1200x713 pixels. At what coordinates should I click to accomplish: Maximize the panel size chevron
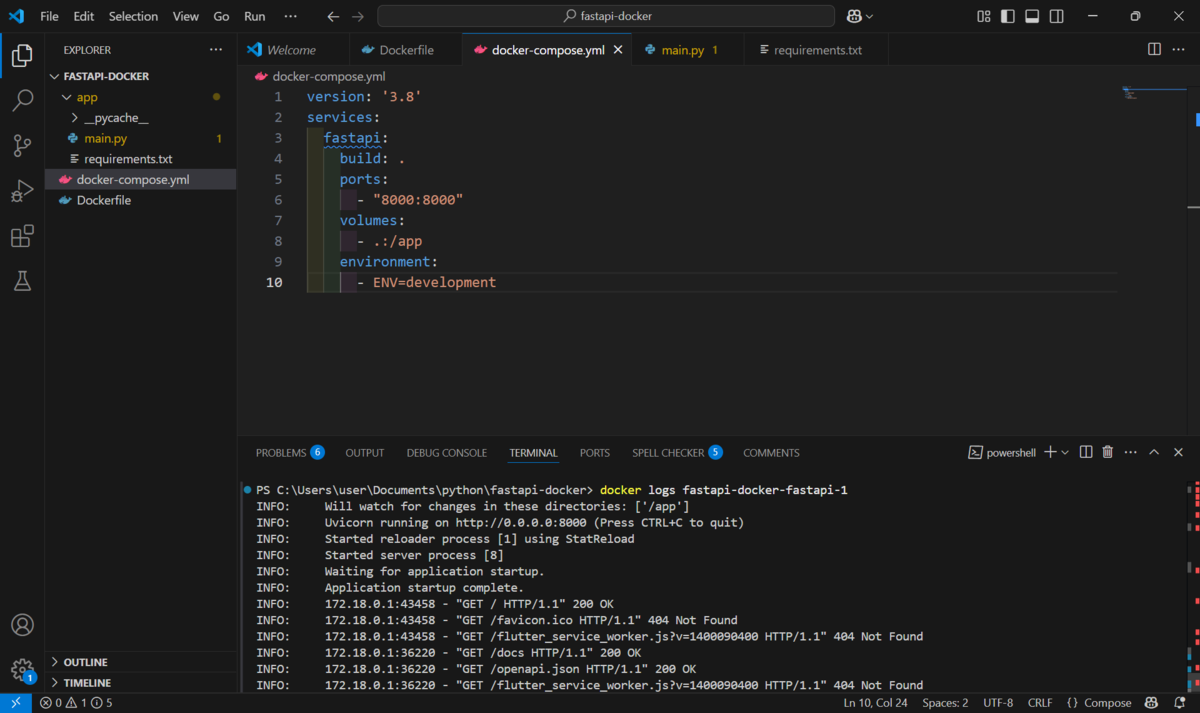(x=1154, y=452)
